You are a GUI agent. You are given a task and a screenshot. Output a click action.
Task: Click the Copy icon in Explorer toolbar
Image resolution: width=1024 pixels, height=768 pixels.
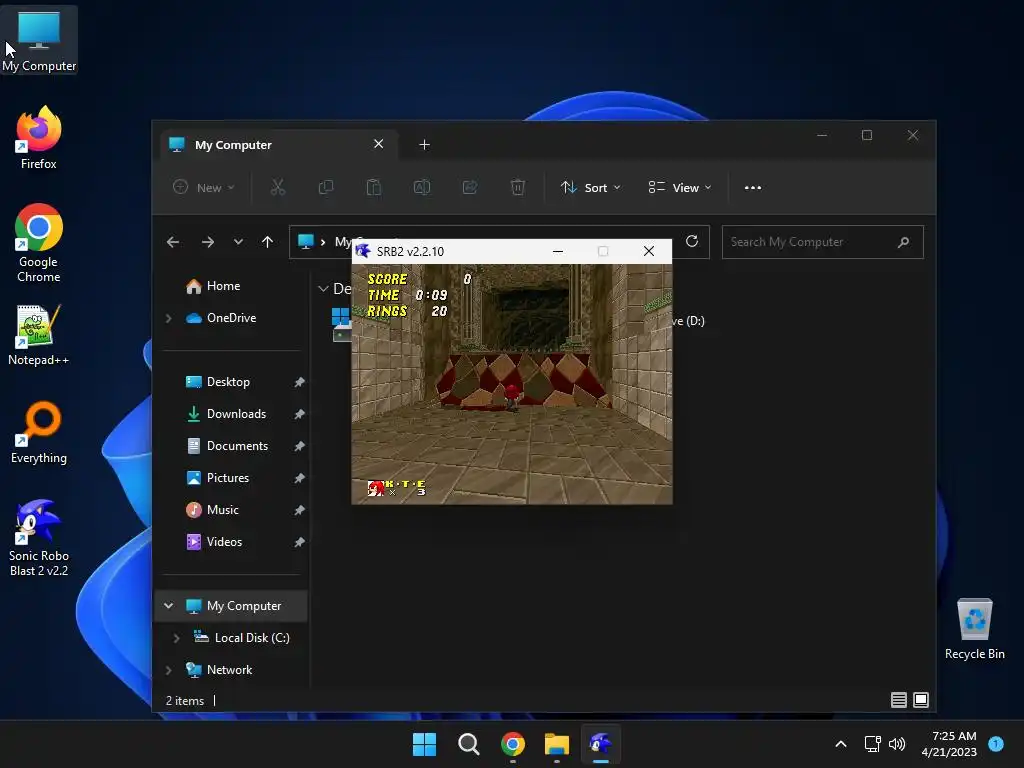click(x=326, y=187)
